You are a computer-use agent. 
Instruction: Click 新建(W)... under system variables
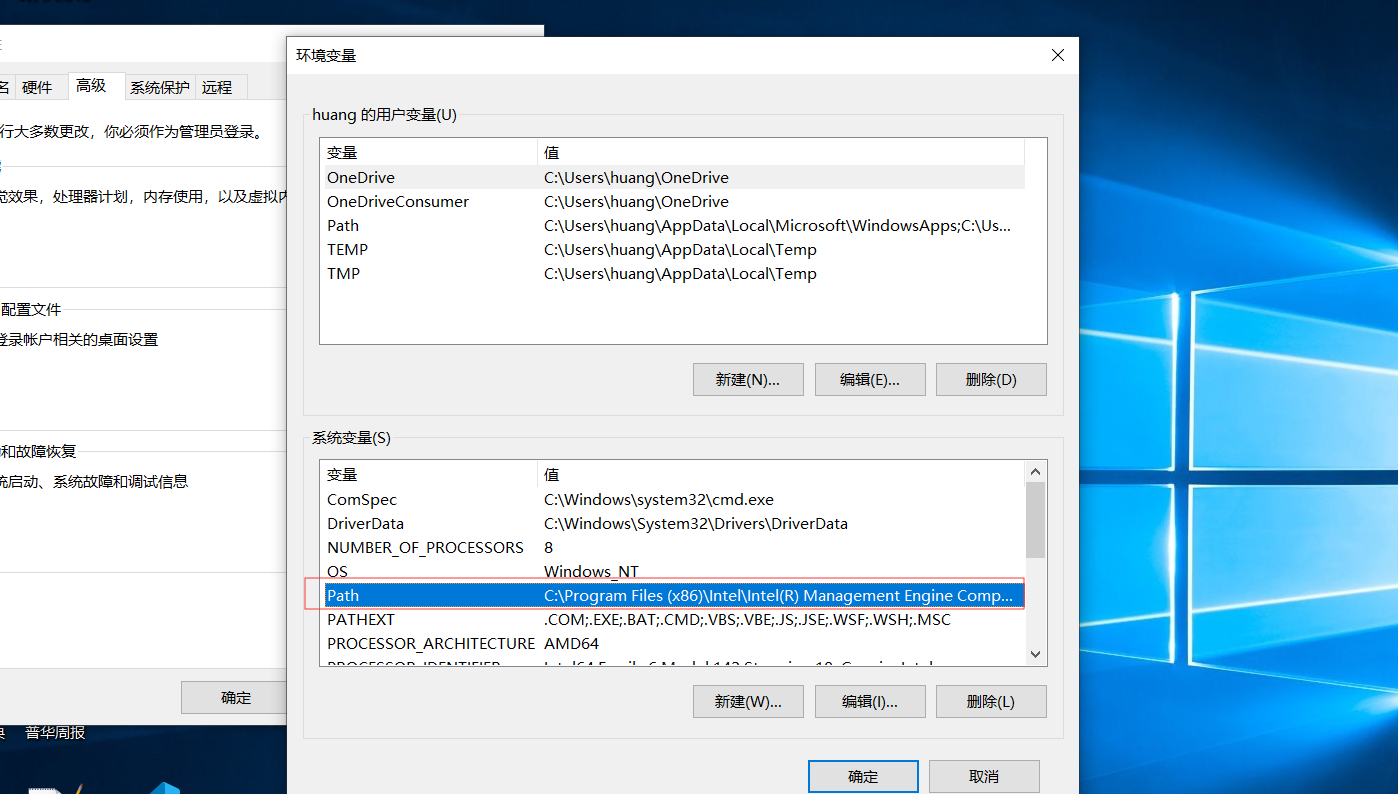point(748,702)
